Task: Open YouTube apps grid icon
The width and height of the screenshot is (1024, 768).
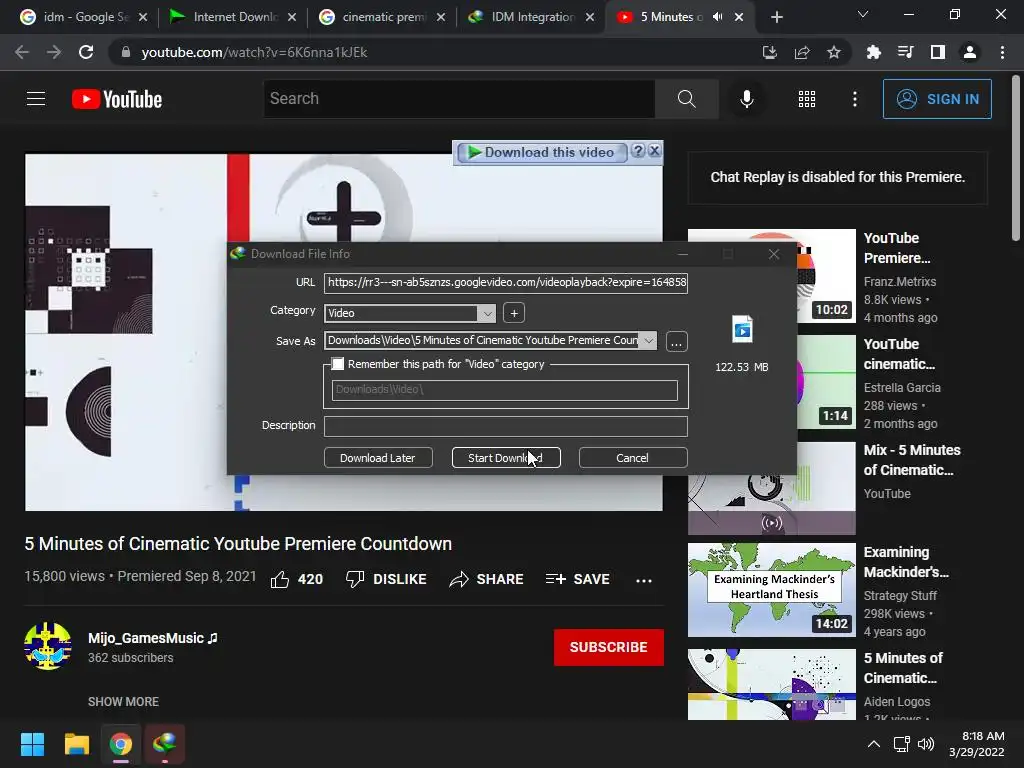Action: click(807, 99)
